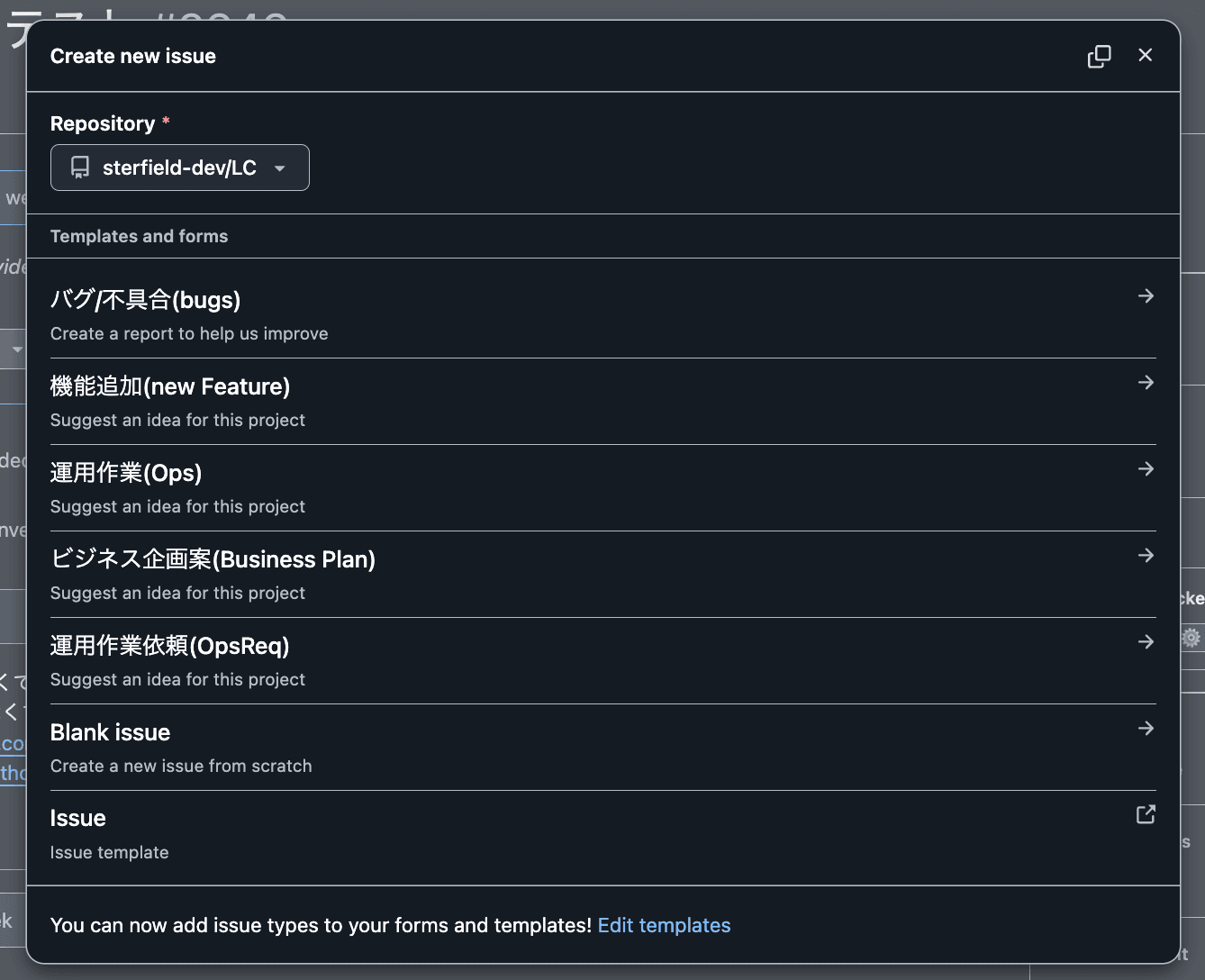1205x980 pixels.
Task: Click the arrow next to 運用作業依頼(OpsReq)
Action: coord(1146,642)
